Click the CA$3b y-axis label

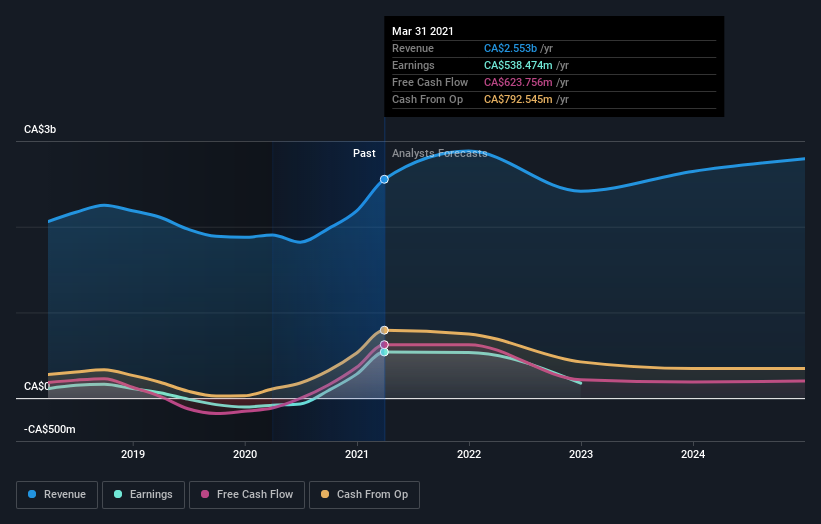click(x=40, y=129)
